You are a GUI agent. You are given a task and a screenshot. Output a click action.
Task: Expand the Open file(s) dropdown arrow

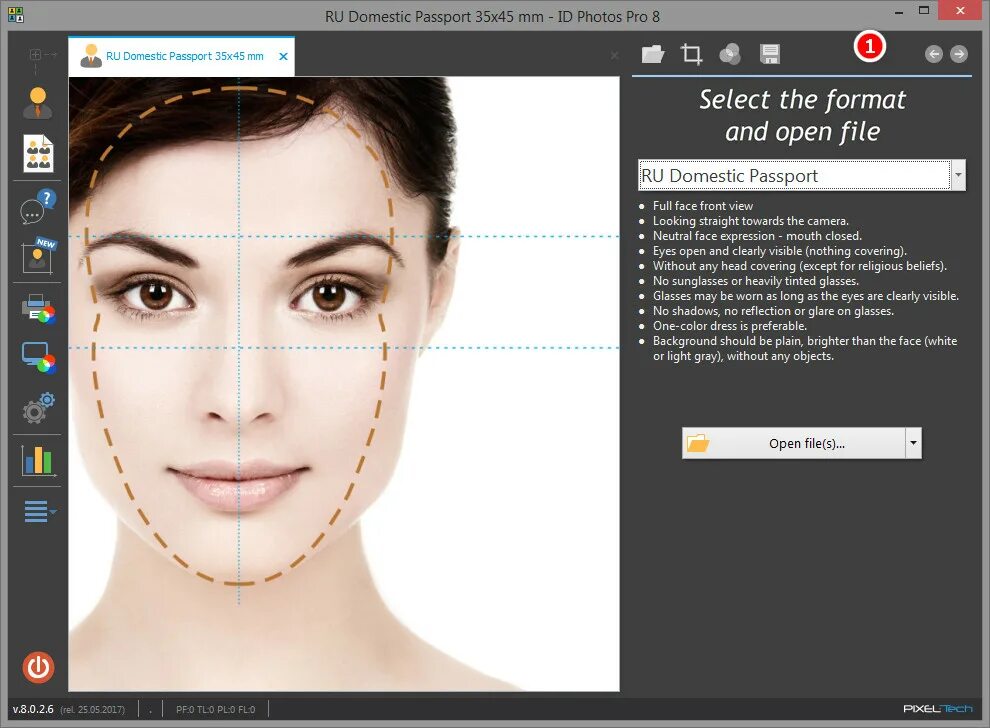tap(914, 443)
